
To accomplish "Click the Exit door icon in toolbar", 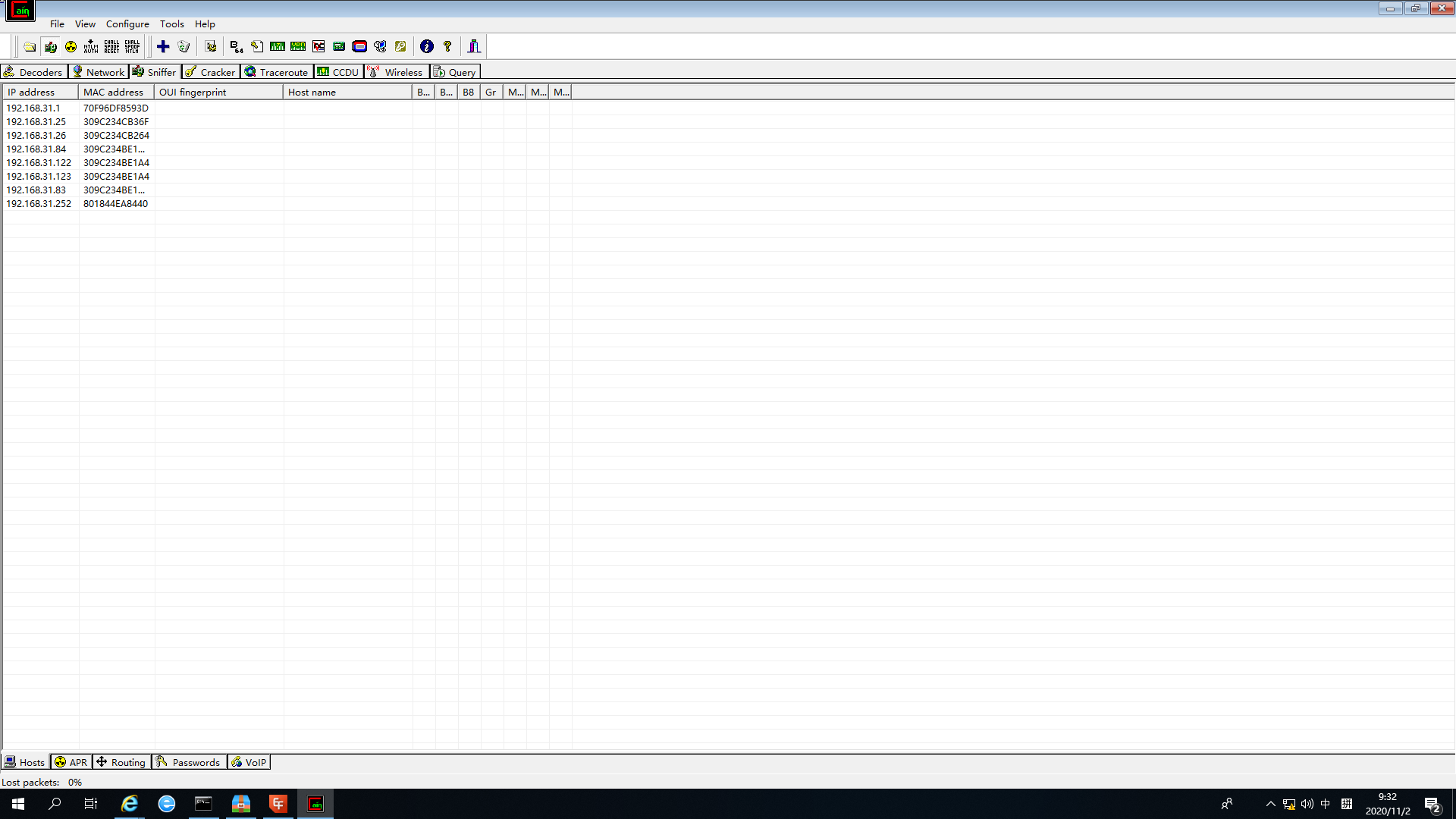I will point(474,47).
